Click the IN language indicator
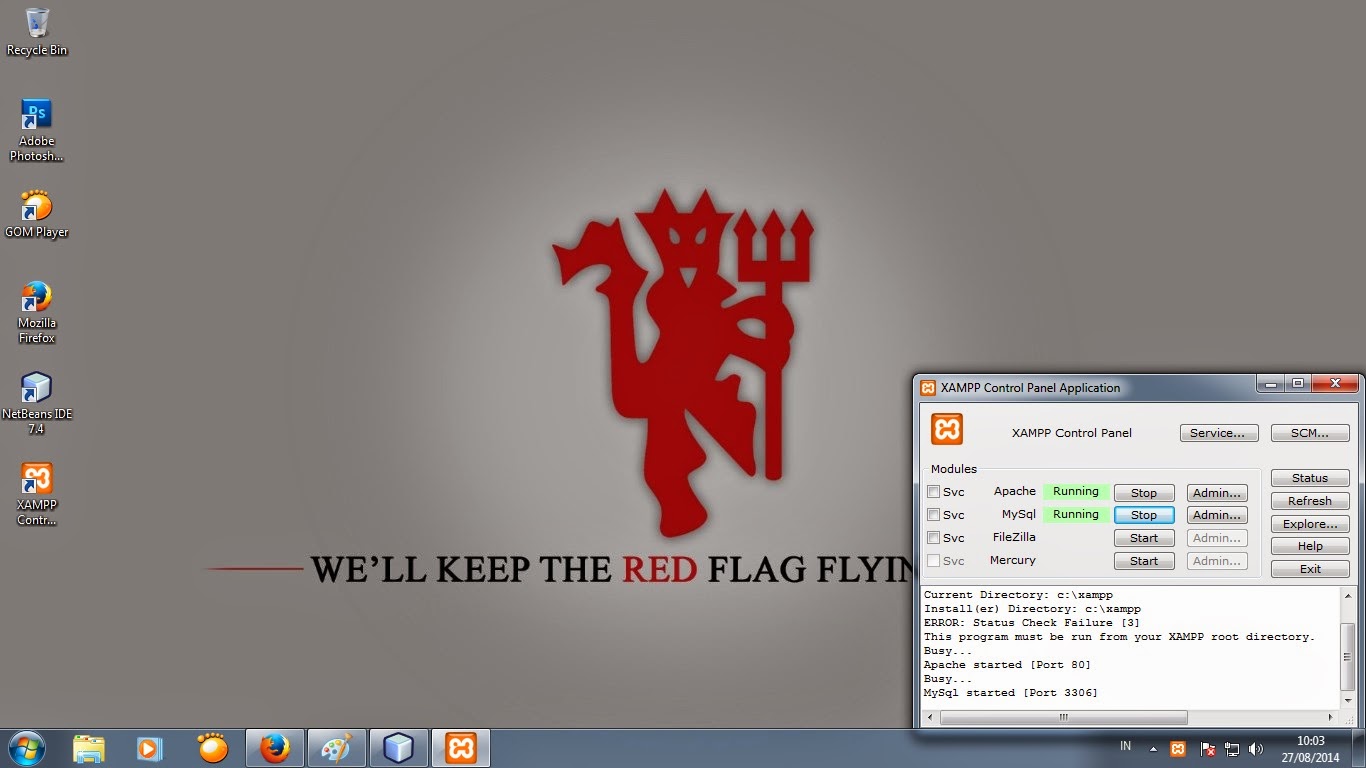The width and height of the screenshot is (1366, 768). coord(1126,746)
